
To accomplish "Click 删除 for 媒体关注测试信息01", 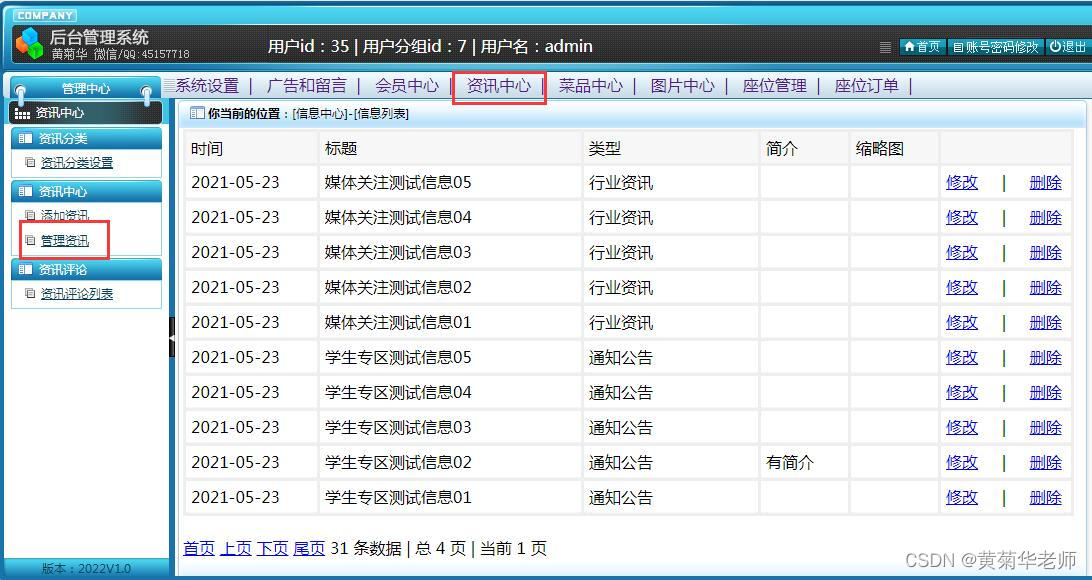I will [1045, 322].
